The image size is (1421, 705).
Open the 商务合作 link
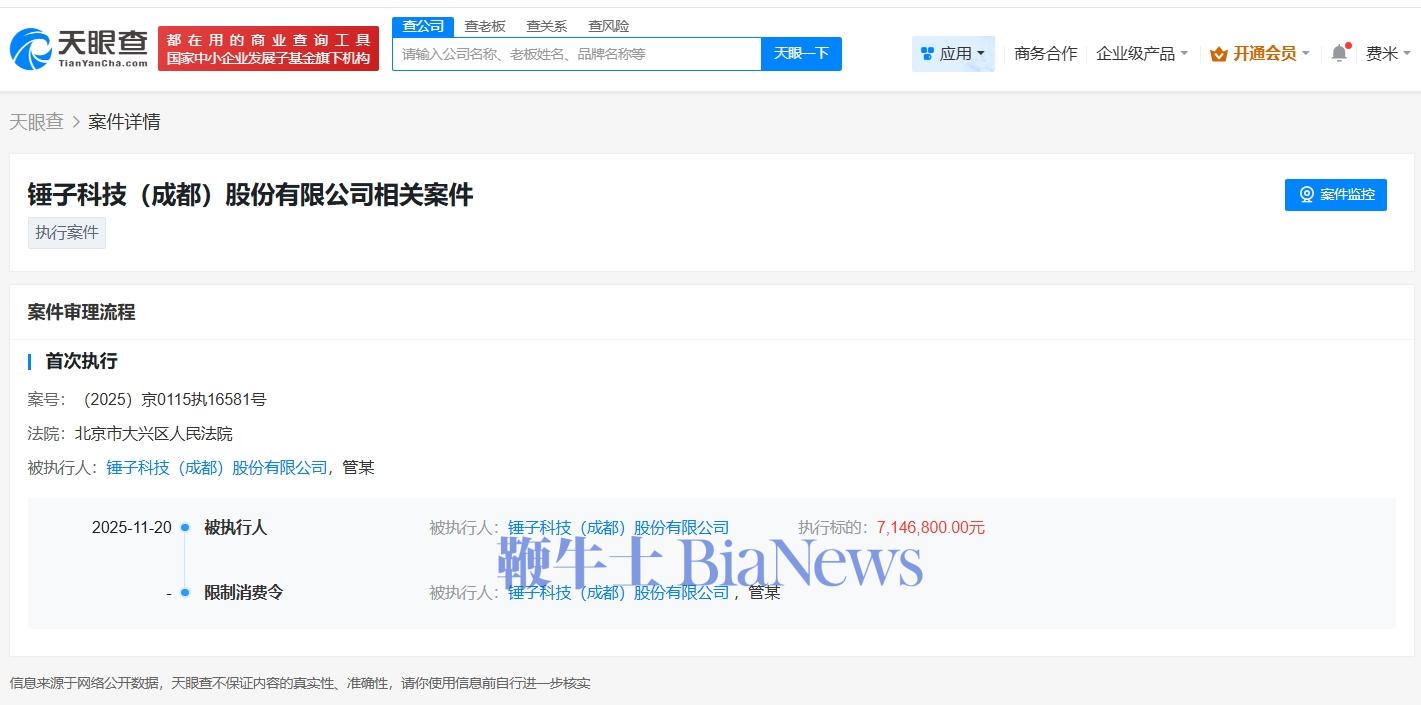1045,54
